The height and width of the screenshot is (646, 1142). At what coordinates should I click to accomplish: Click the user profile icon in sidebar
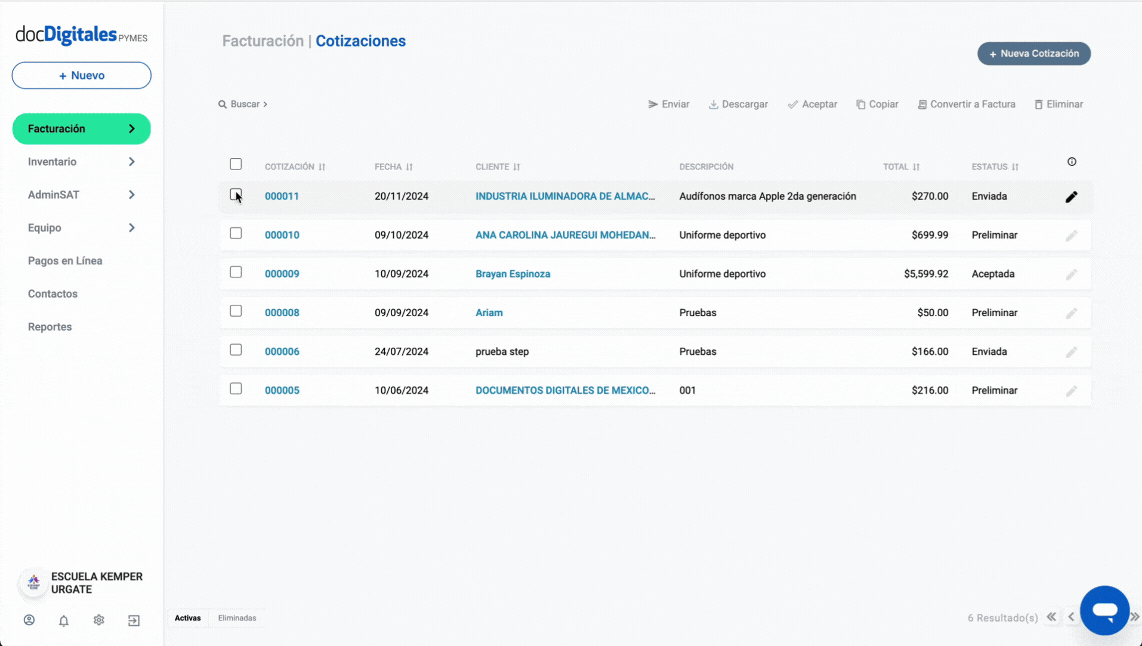pyautogui.click(x=29, y=620)
